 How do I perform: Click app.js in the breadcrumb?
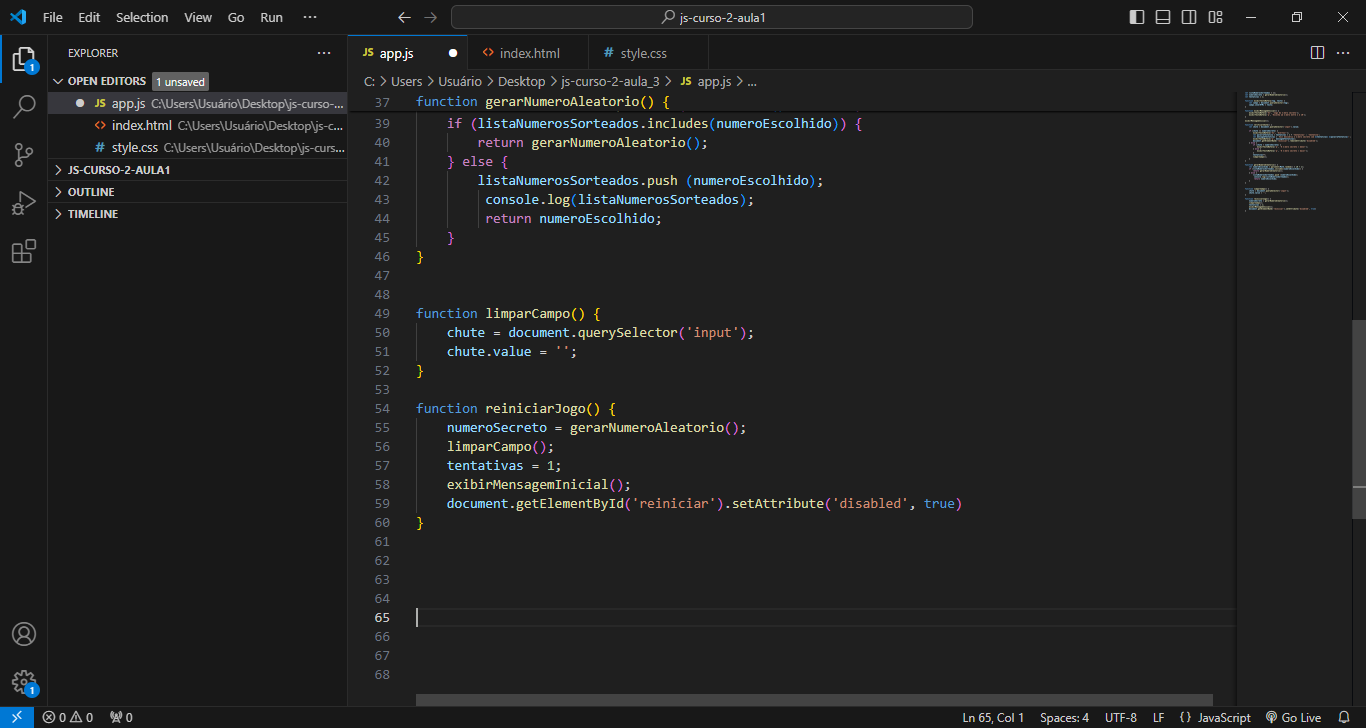pyautogui.click(x=706, y=82)
